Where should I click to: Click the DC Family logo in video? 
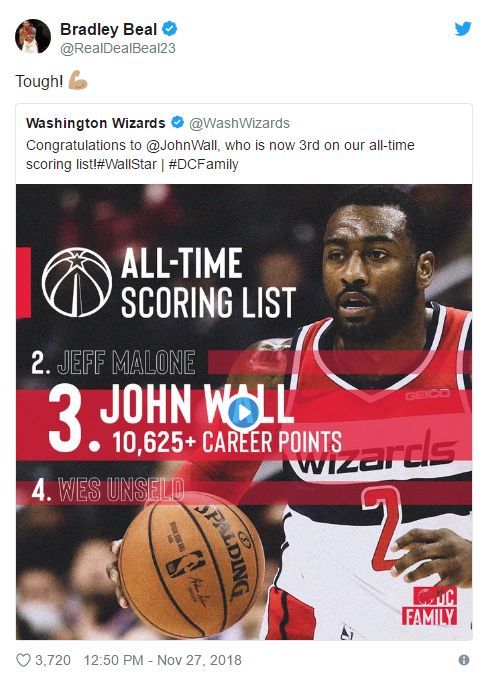pyautogui.click(x=429, y=606)
